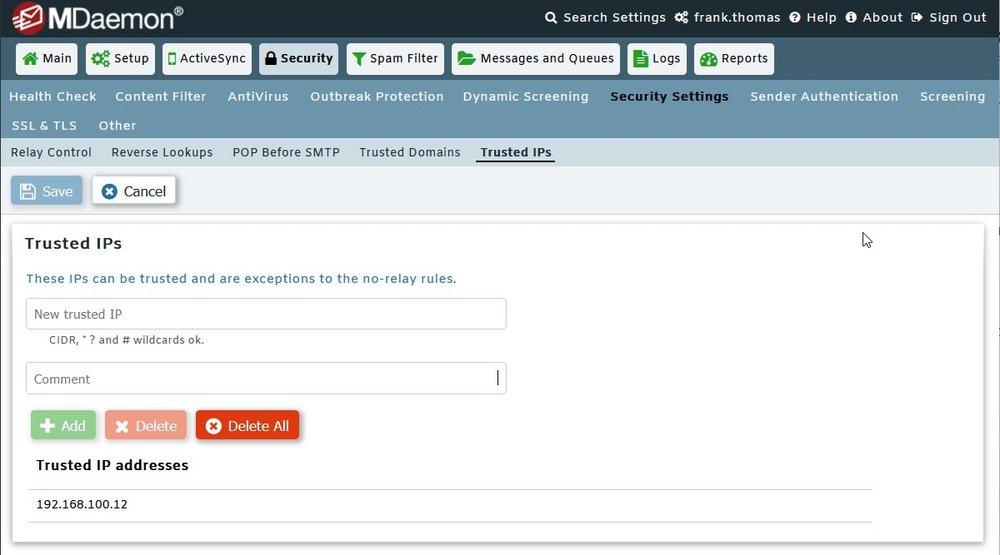Viewport: 1000px width, 555px height.
Task: Open the ActiveSync section
Action: (x=207, y=59)
